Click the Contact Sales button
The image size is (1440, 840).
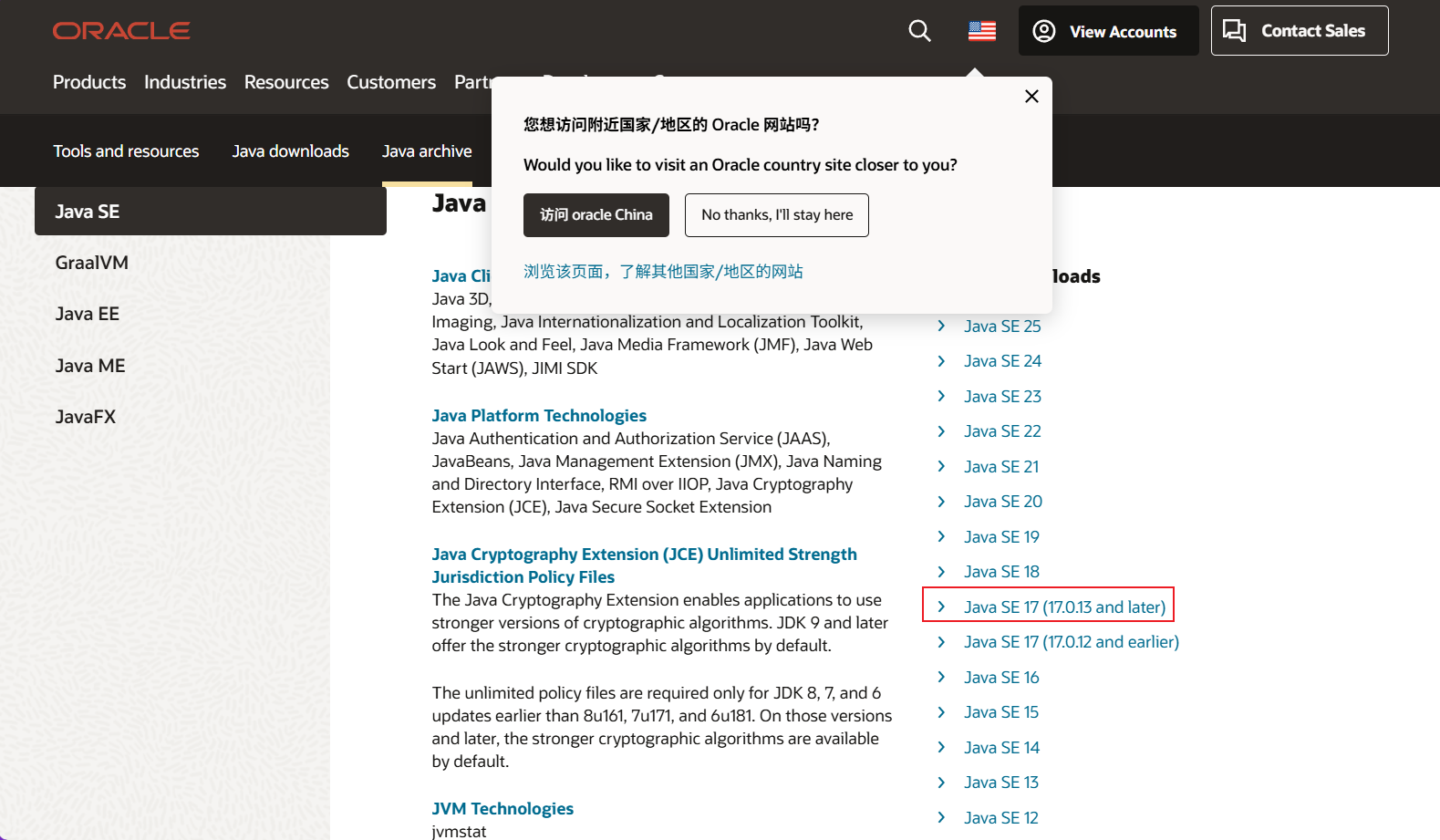pos(1300,31)
